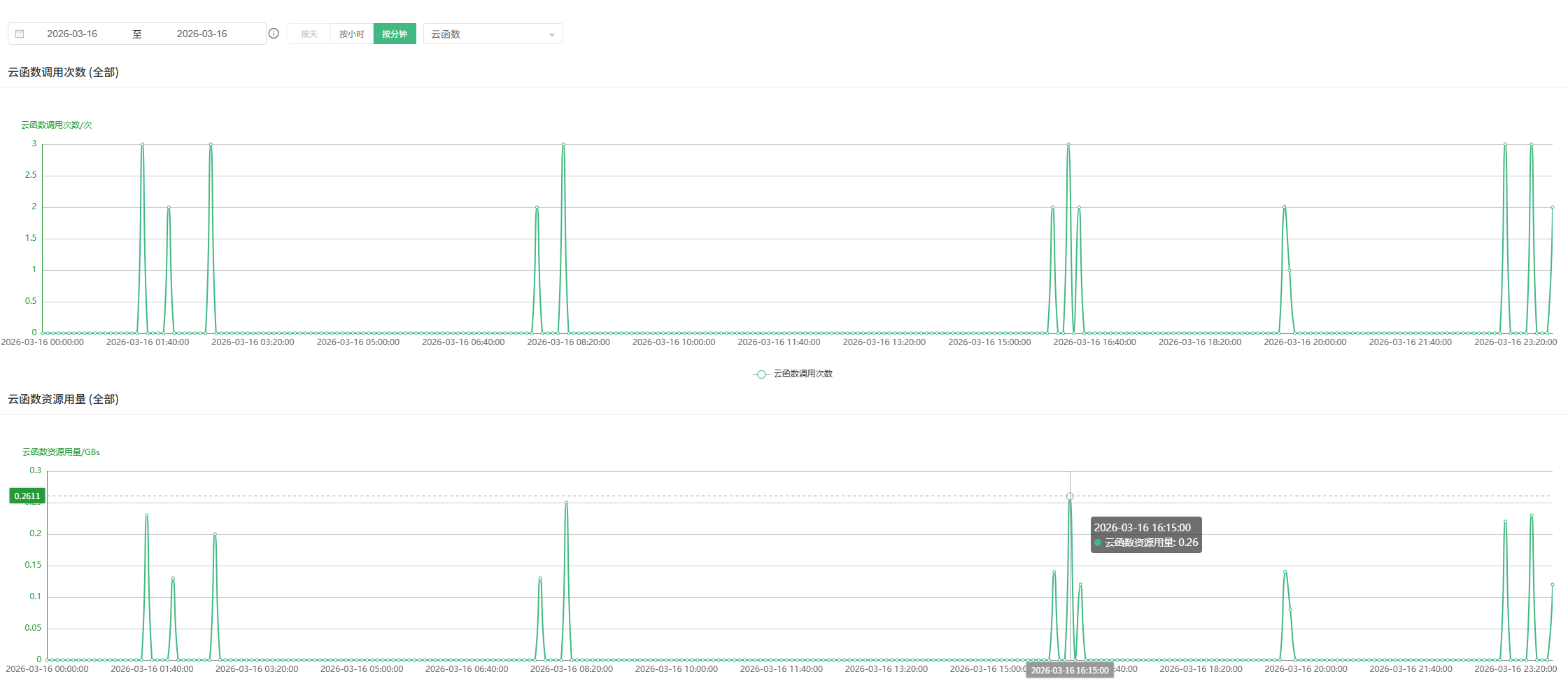1568x686 pixels.
Task: Switch granularity to 按小时 (by hour)
Action: click(x=351, y=34)
